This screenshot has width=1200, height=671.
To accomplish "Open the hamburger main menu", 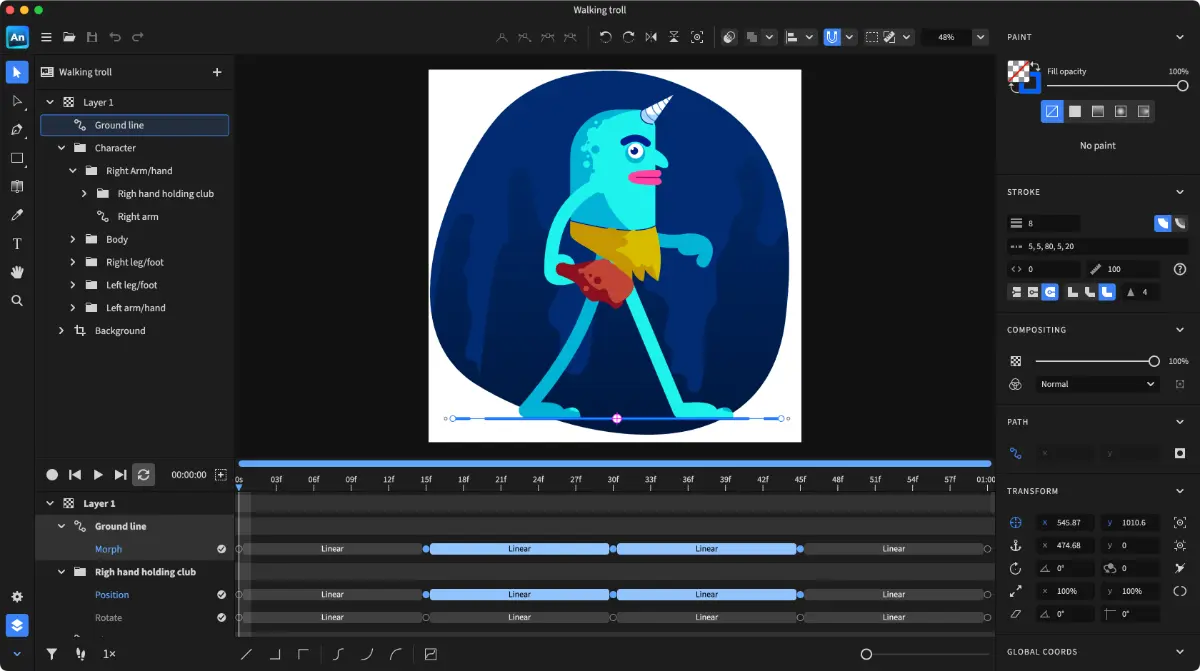I will [46, 37].
